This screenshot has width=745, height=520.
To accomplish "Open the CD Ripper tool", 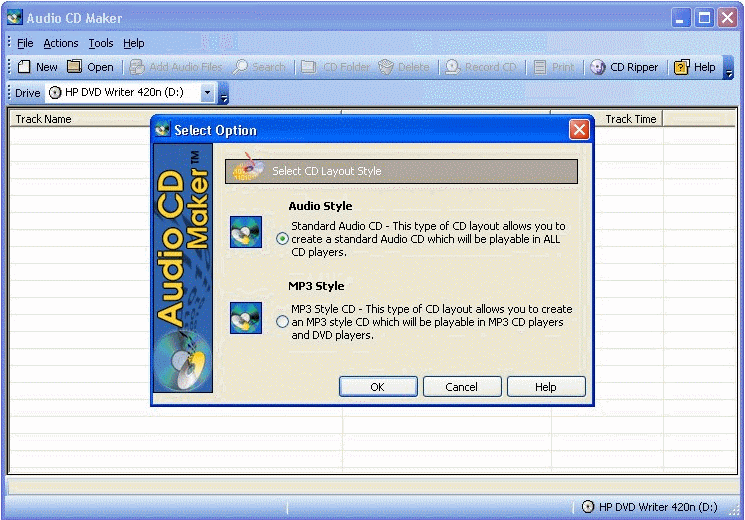I will [x=624, y=67].
